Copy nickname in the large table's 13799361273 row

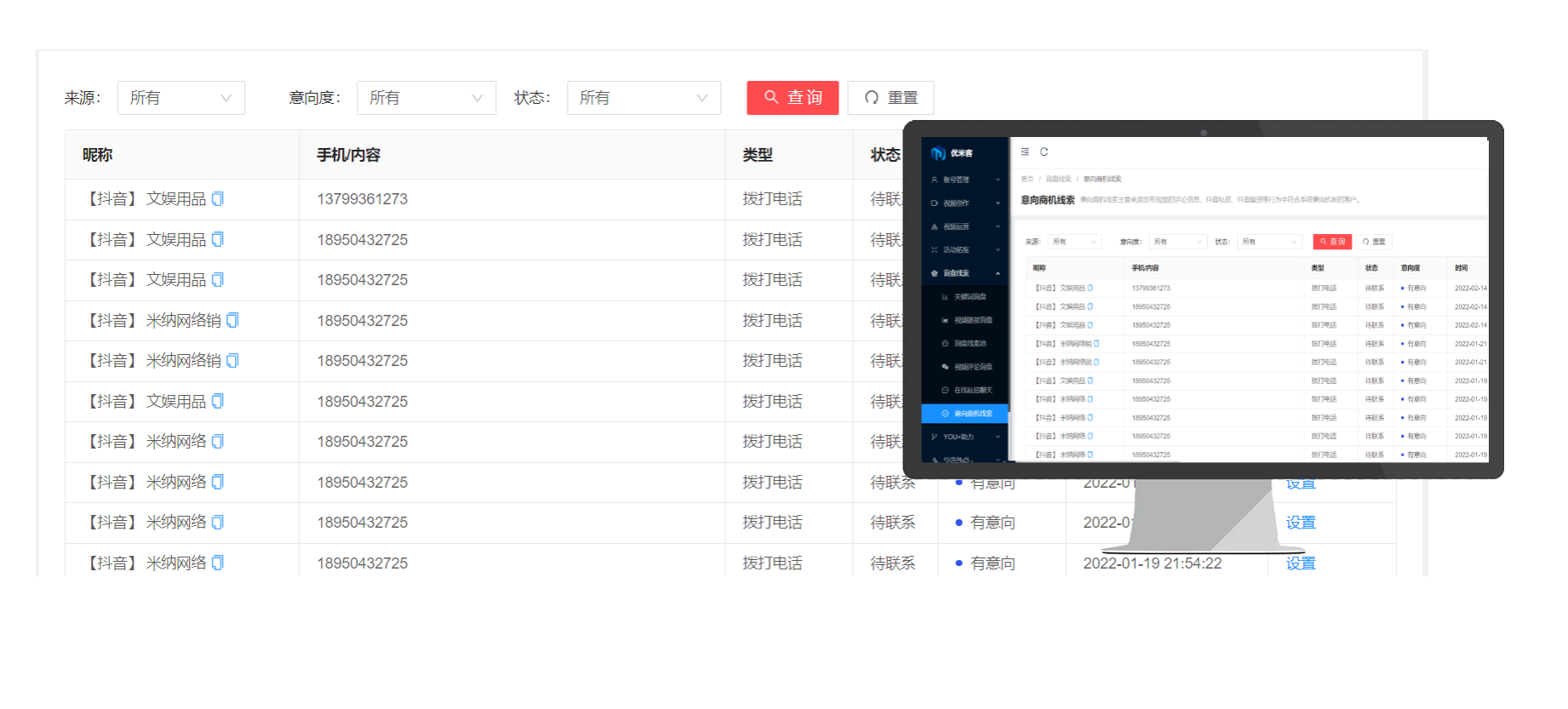(218, 199)
